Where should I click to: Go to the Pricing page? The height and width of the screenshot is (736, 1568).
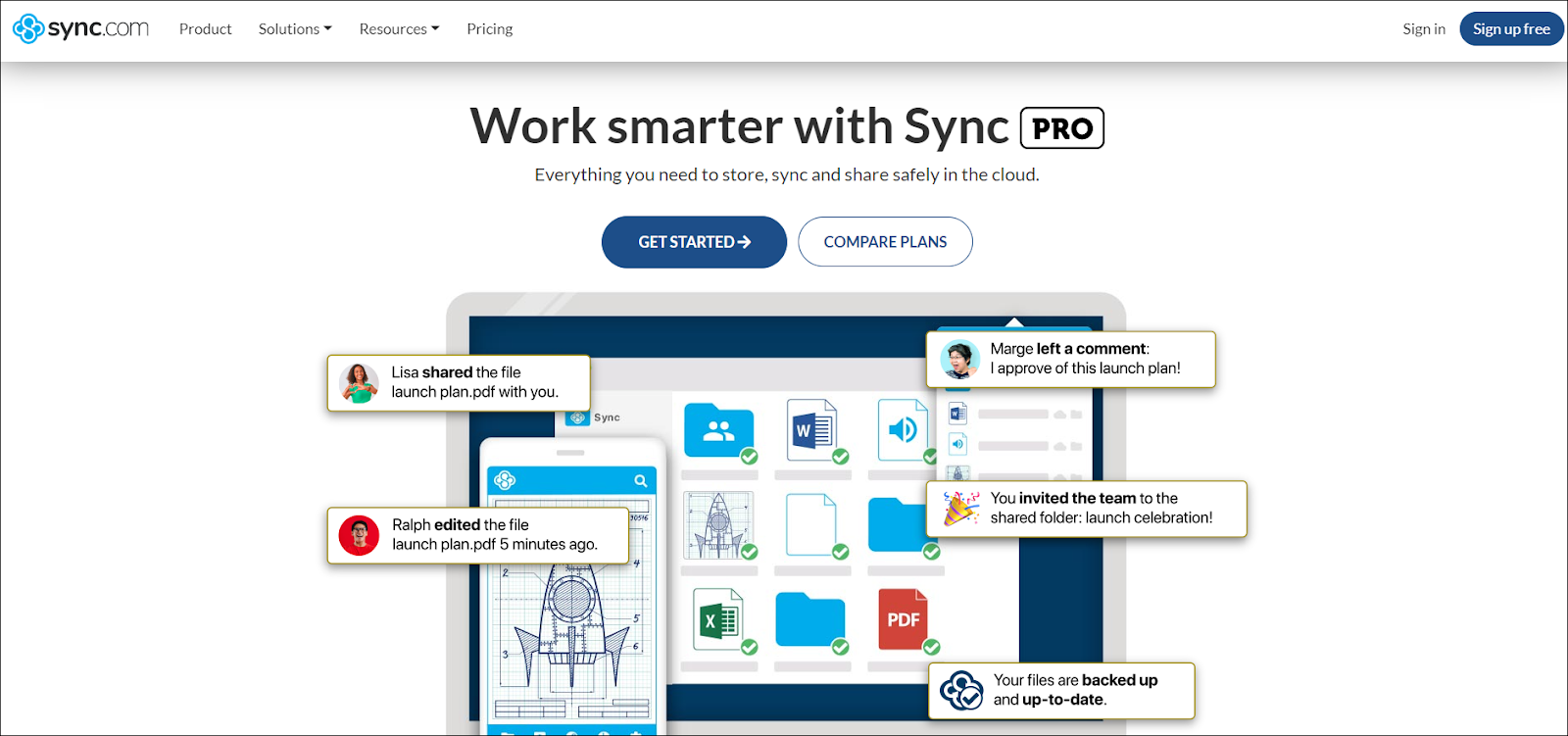tap(490, 29)
